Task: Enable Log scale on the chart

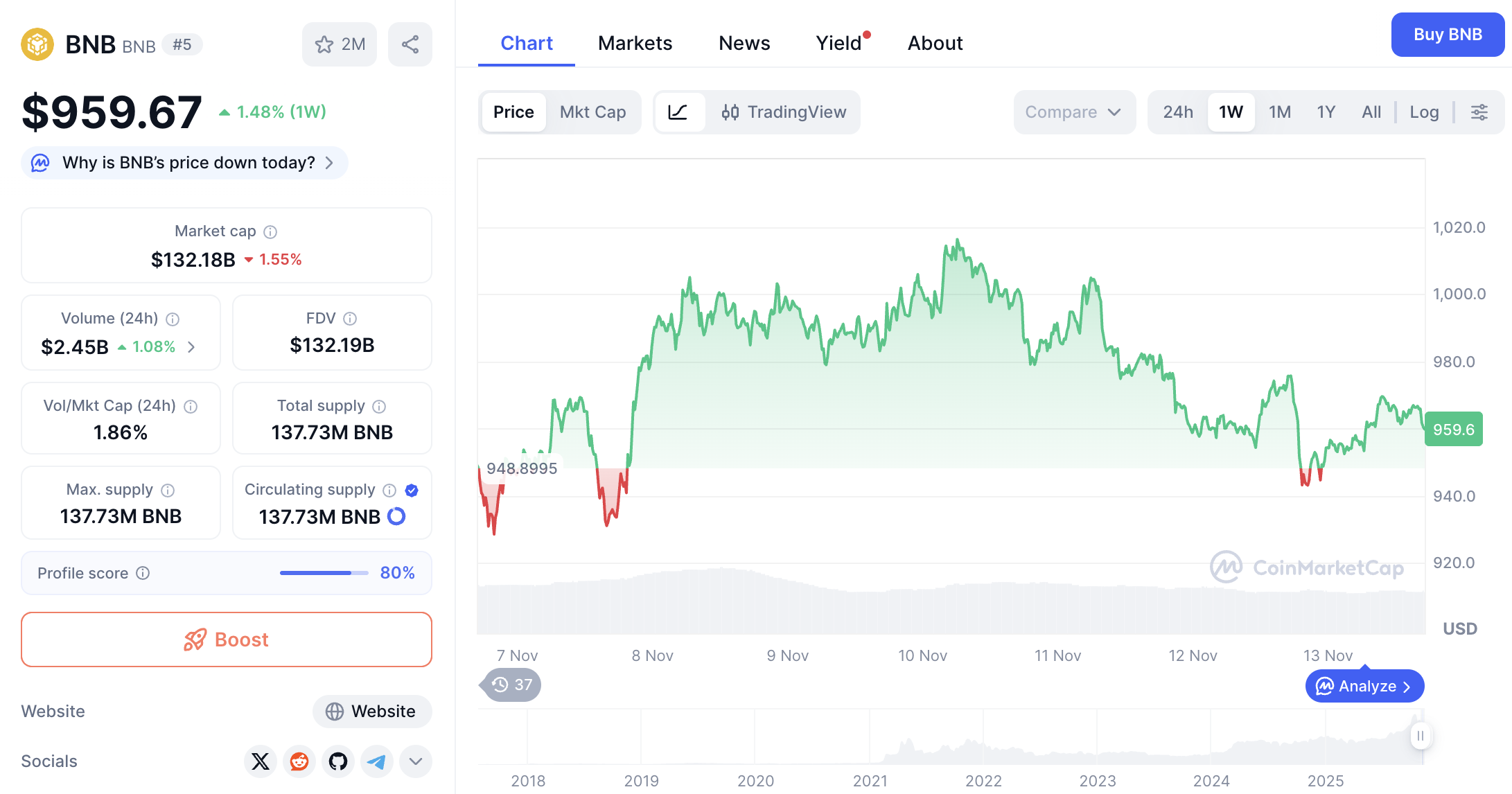Action: 1424,112
